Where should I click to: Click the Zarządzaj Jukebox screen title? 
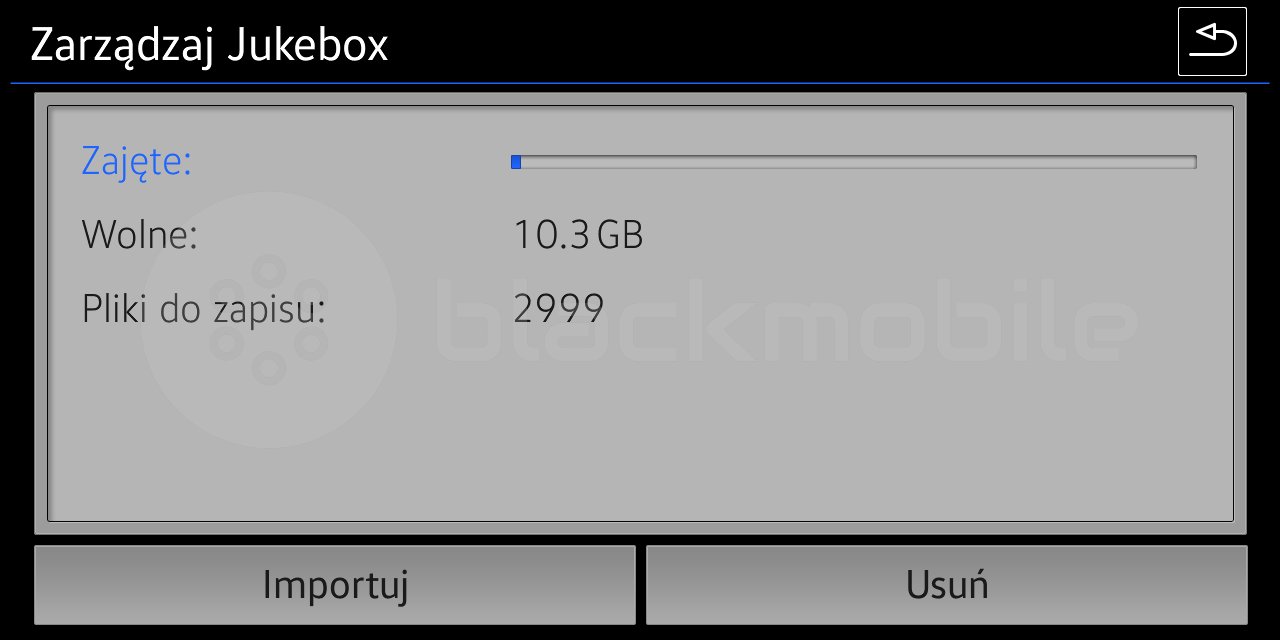click(x=209, y=46)
